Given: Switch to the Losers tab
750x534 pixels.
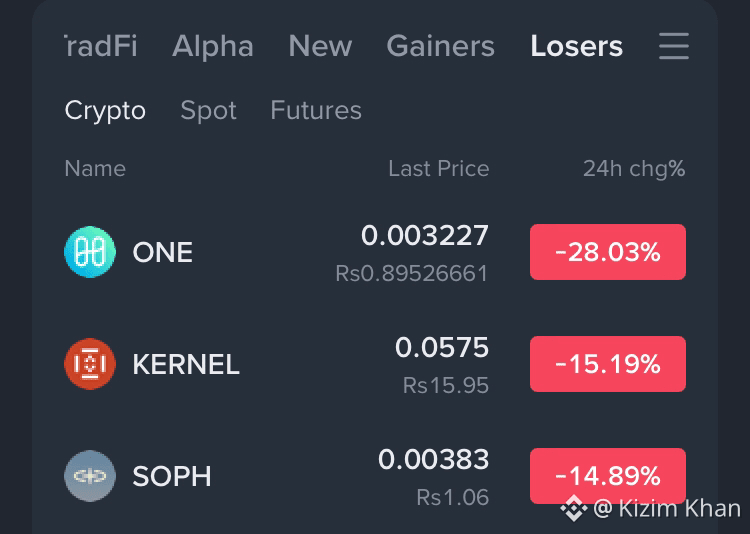Looking at the screenshot, I should pyautogui.click(x=576, y=46).
